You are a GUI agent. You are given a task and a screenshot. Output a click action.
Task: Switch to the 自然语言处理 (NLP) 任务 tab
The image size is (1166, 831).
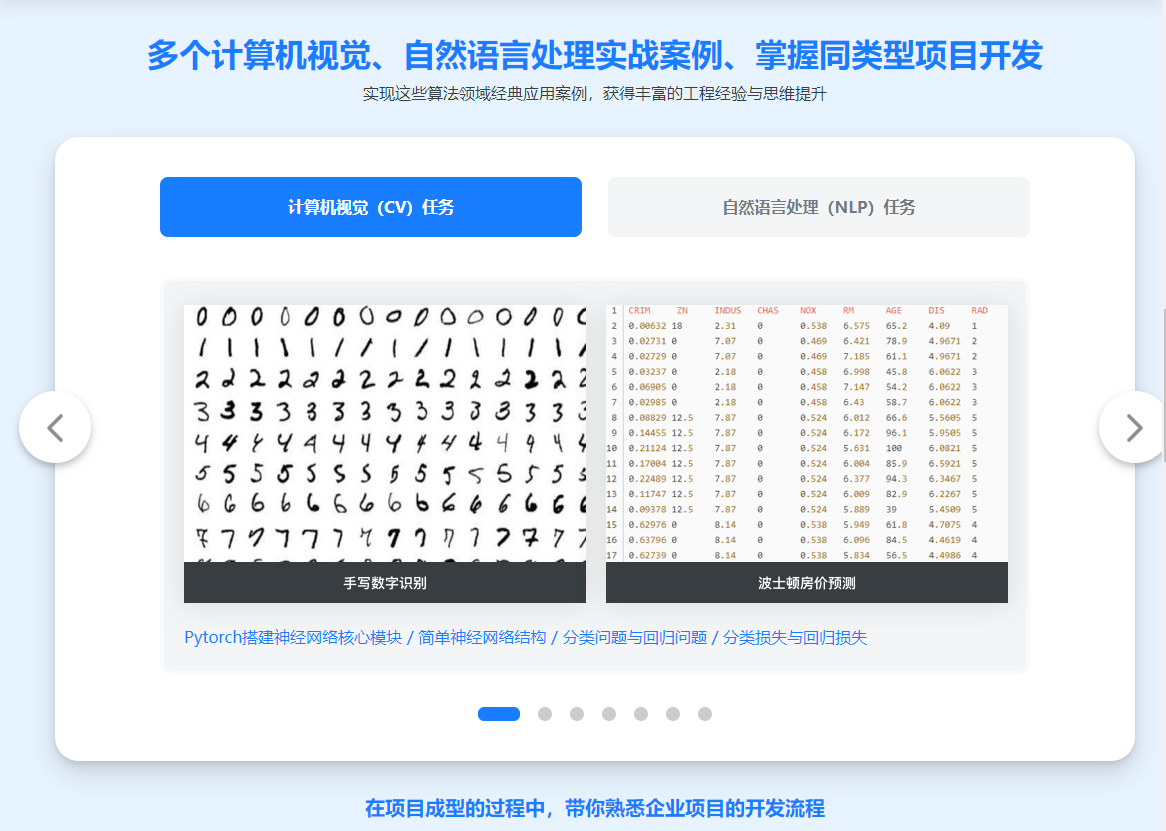tap(818, 207)
